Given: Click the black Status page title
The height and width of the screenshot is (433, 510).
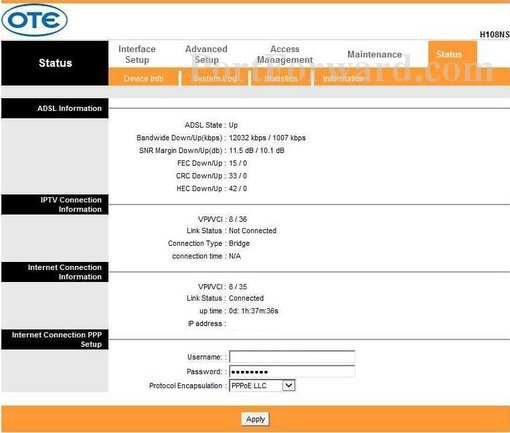Looking at the screenshot, I should coord(55,63).
